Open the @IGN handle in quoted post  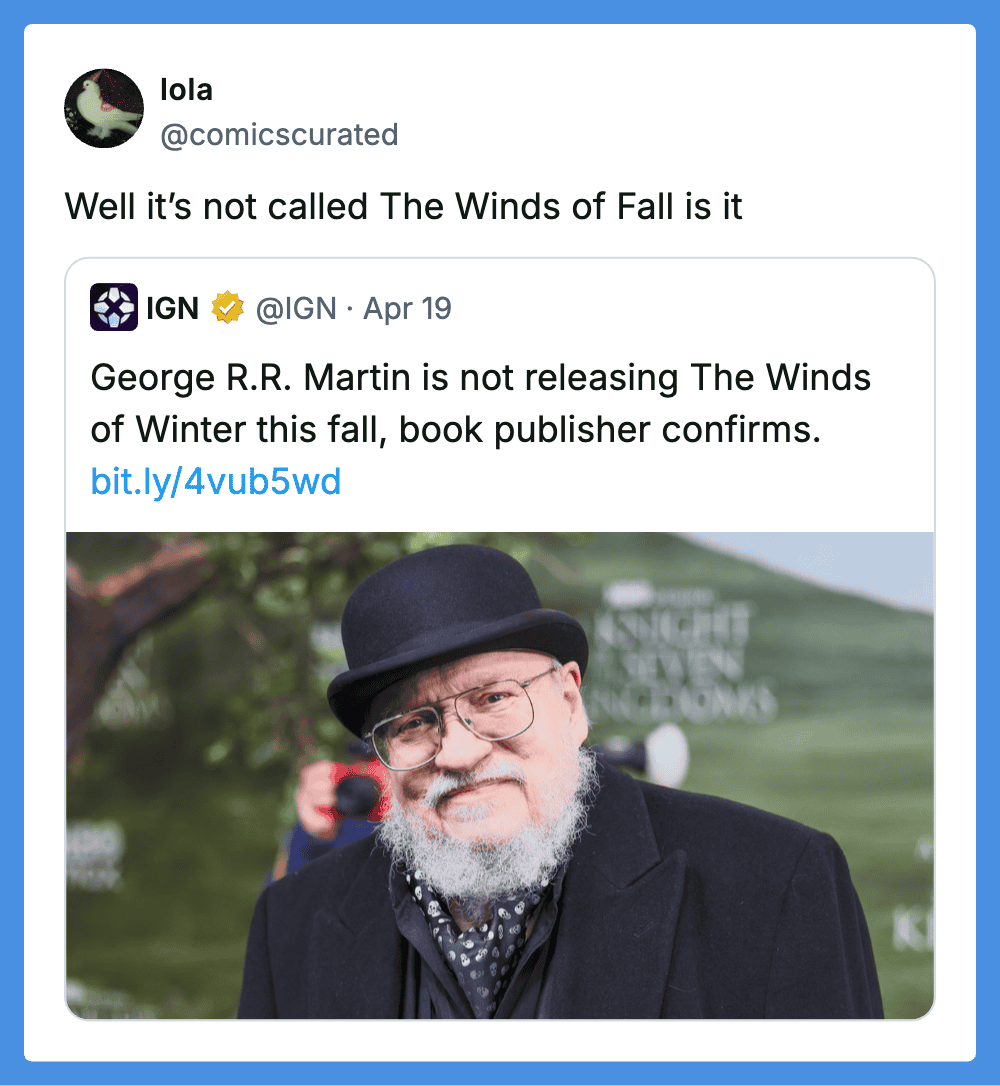(296, 309)
